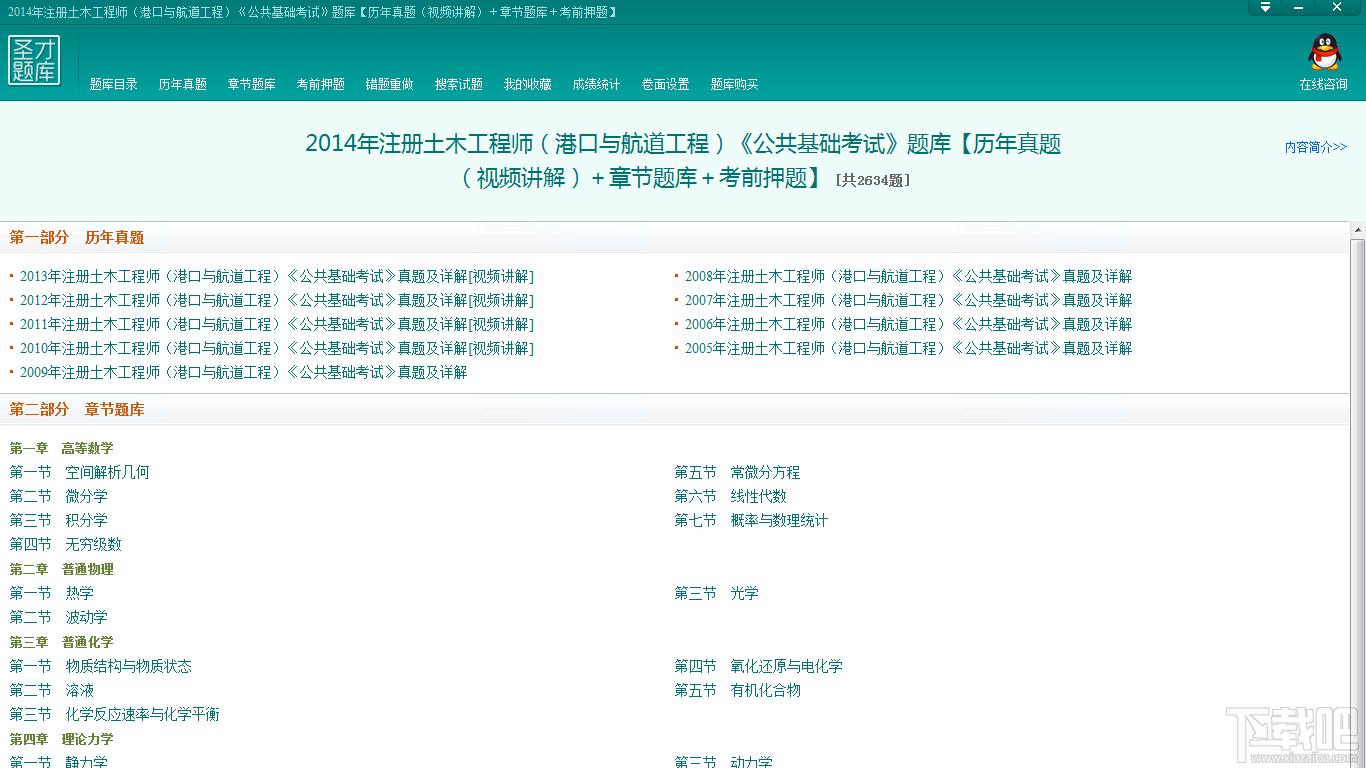Open 错题重做 to redo wrong questions
This screenshot has height=768, width=1366.
pos(389,84)
